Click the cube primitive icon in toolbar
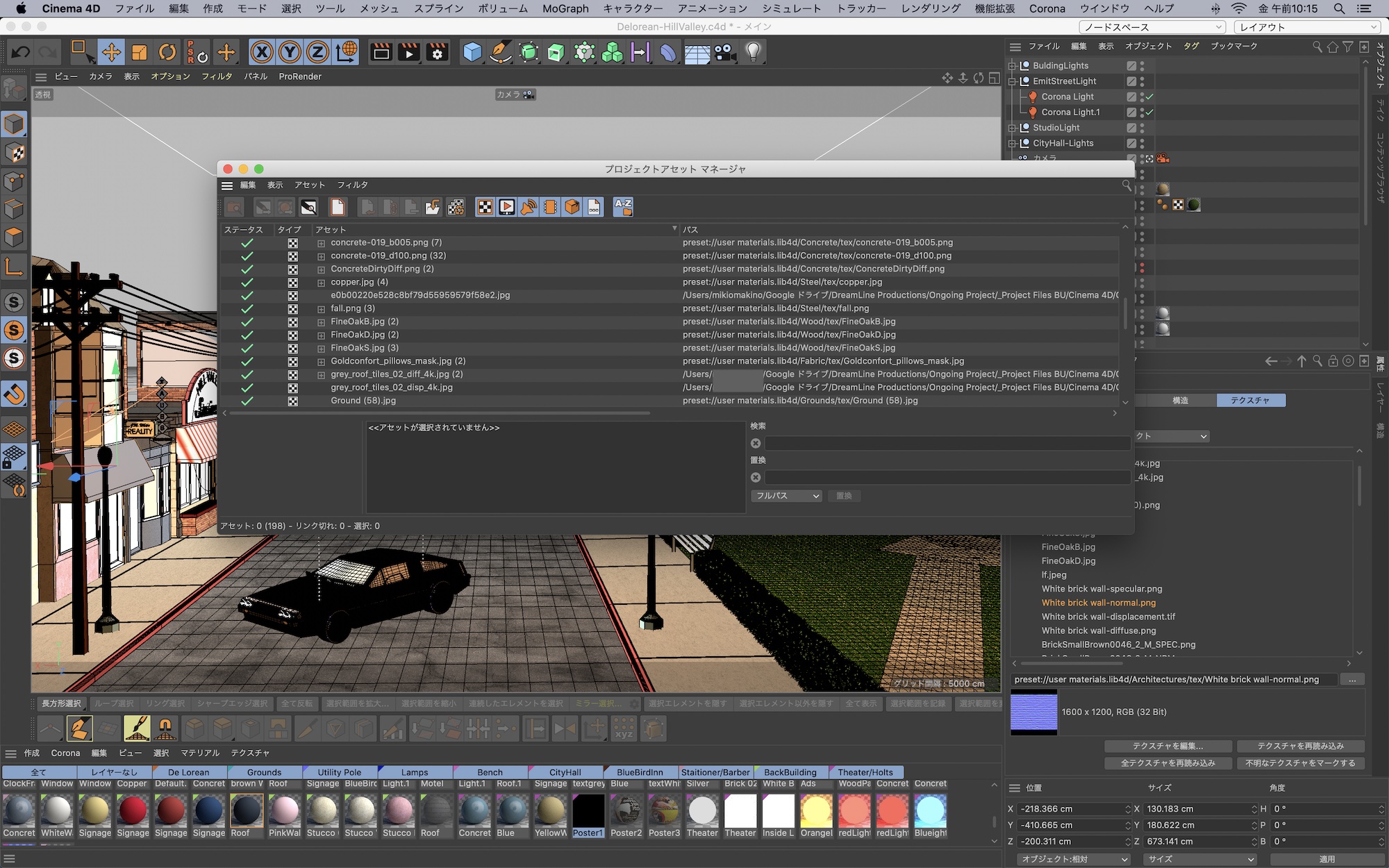This screenshot has width=1389, height=868. (x=472, y=52)
